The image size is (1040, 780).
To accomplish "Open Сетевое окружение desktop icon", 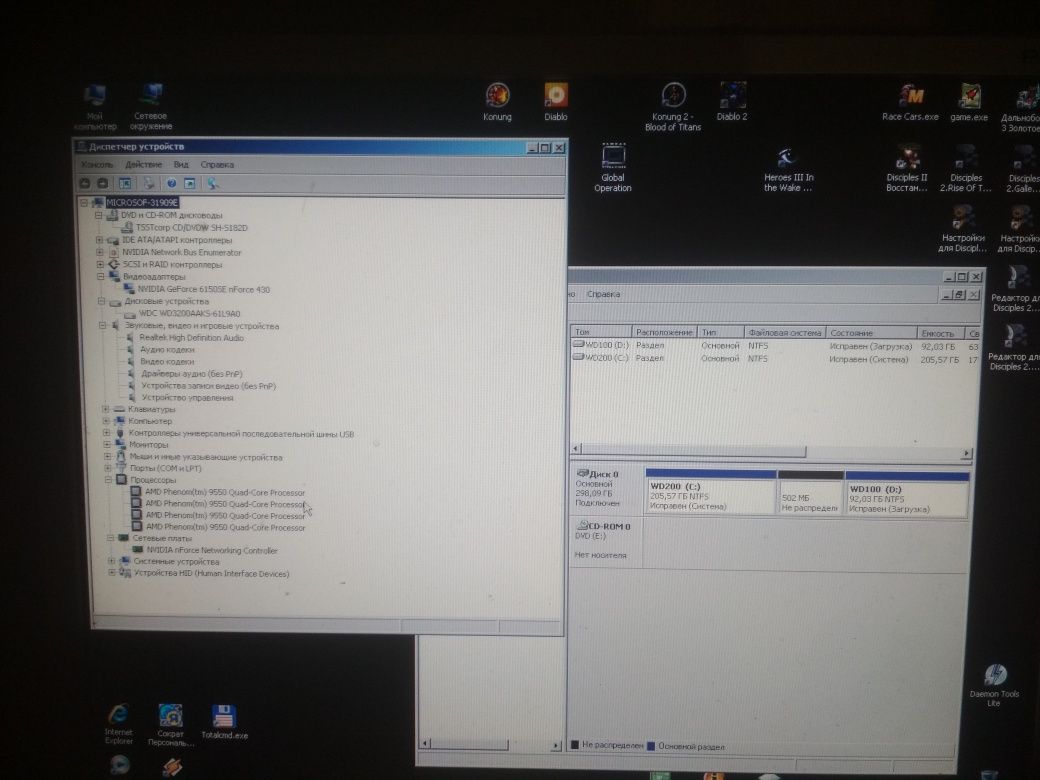I will click(151, 106).
